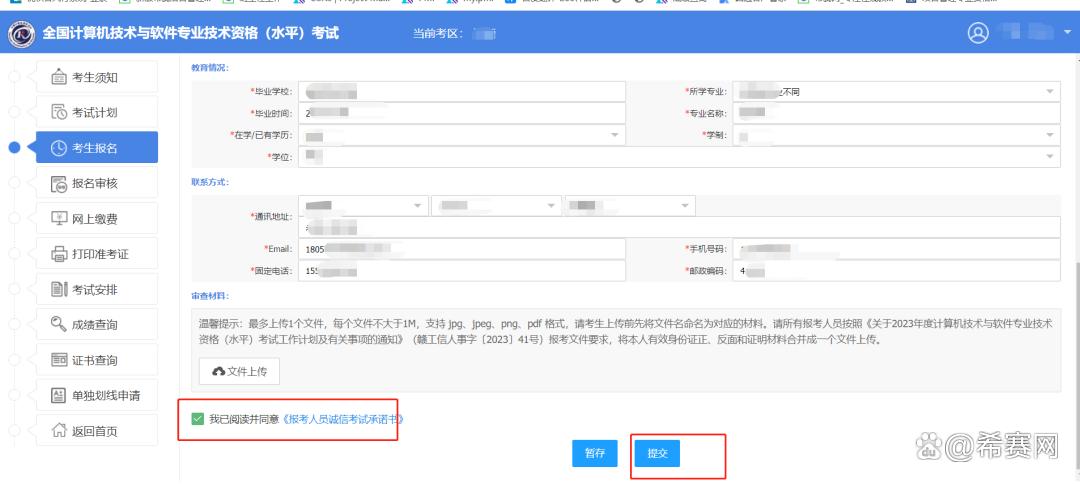Click the 报名审核 review icon

[x=59, y=183]
